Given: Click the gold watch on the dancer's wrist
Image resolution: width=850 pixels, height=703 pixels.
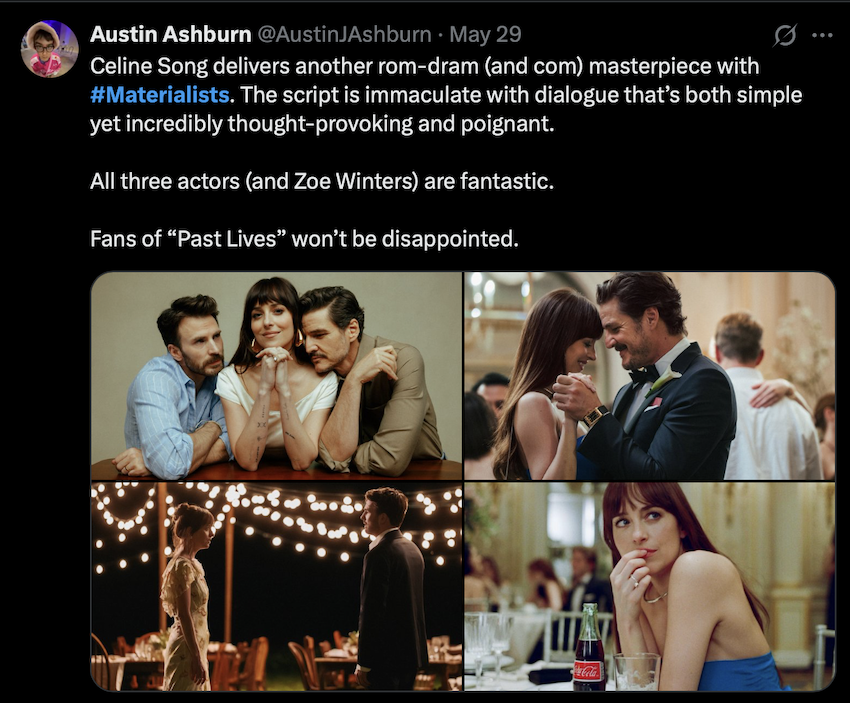Looking at the screenshot, I should click(x=595, y=416).
